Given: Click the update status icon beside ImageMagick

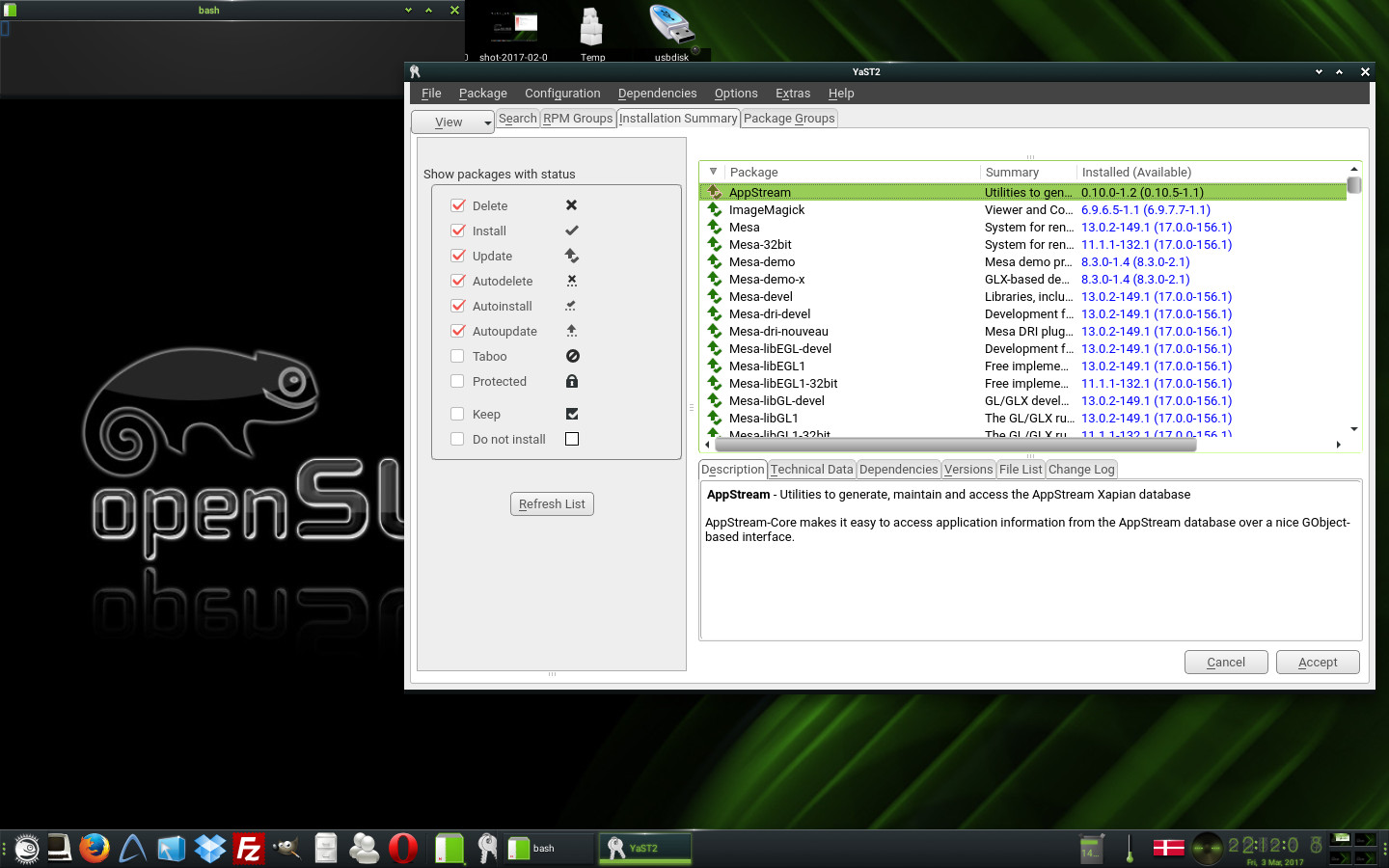Looking at the screenshot, I should click(x=715, y=209).
